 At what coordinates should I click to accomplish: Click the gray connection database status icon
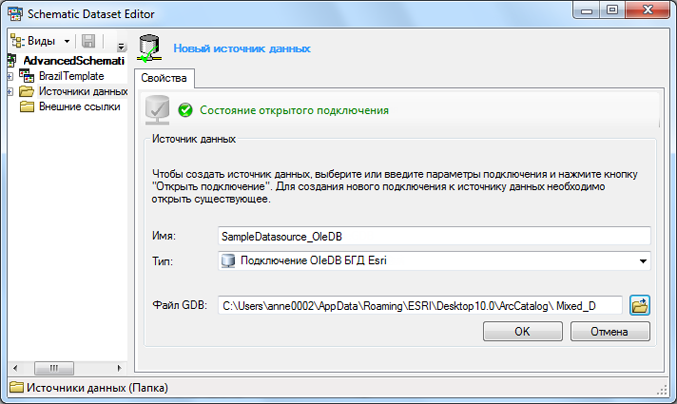coord(157,110)
